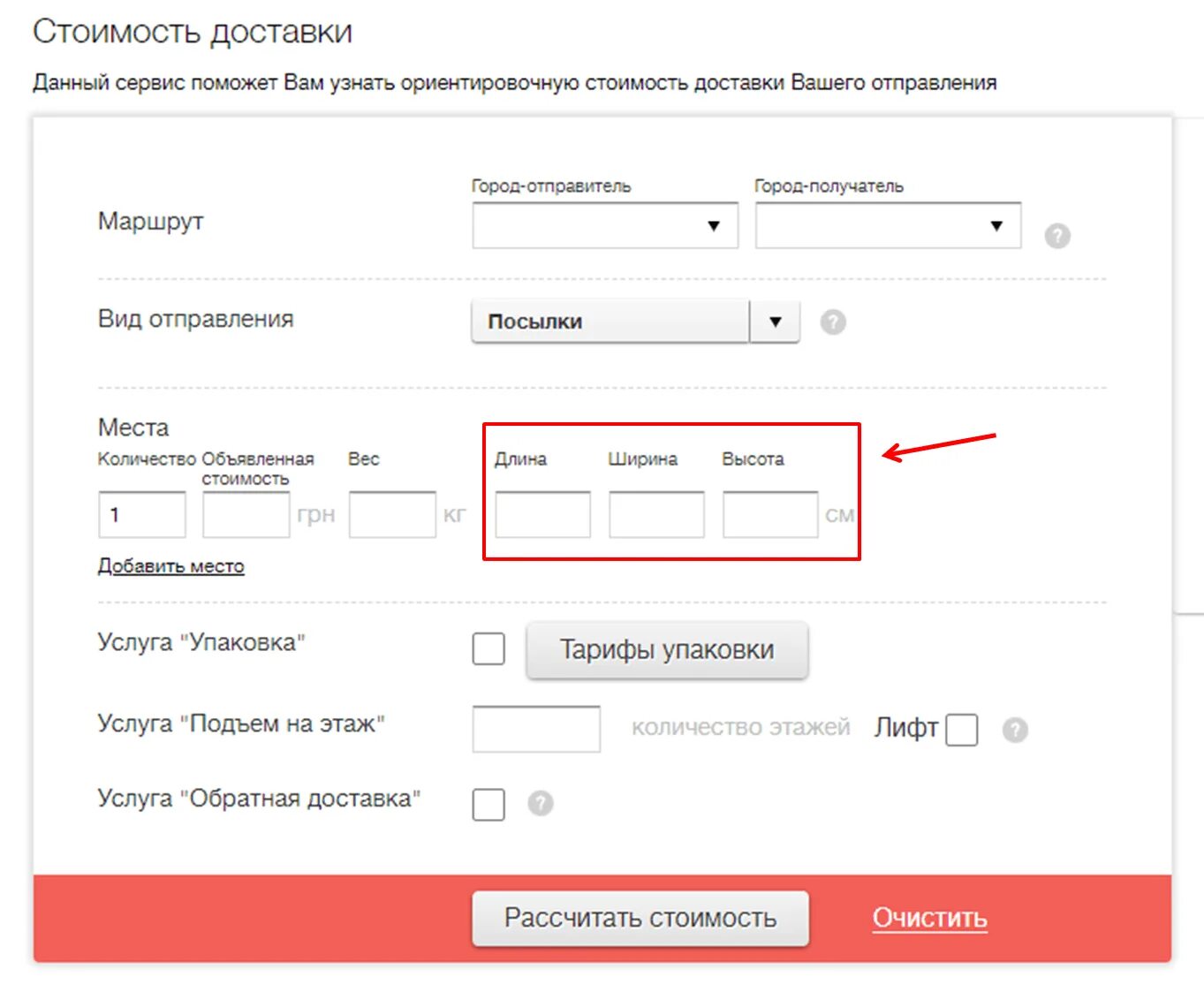Click help icon beside Обратная доставка
Image resolution: width=1204 pixels, height=992 pixels.
tap(541, 803)
